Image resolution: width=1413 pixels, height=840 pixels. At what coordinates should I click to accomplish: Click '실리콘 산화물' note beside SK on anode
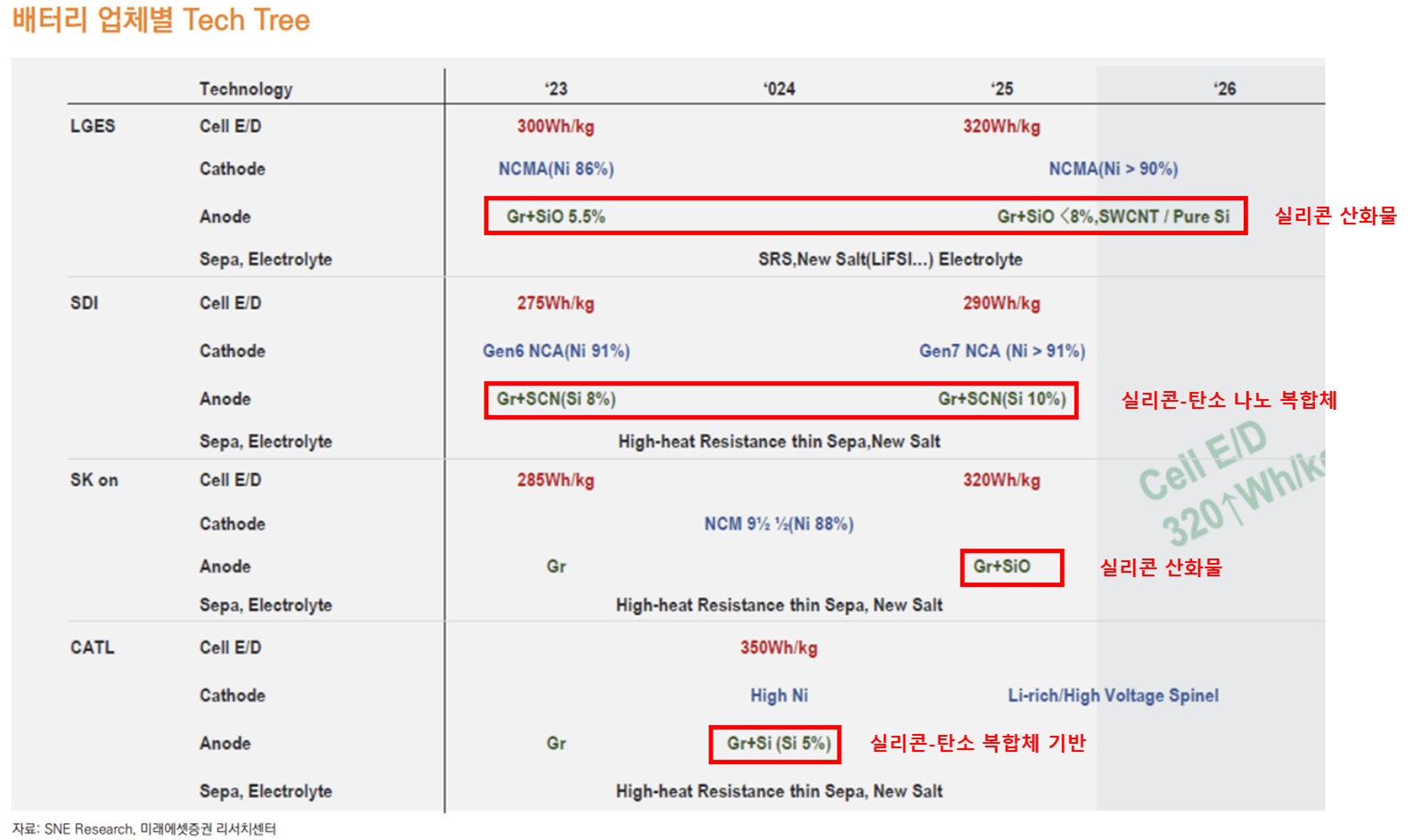tap(1161, 567)
